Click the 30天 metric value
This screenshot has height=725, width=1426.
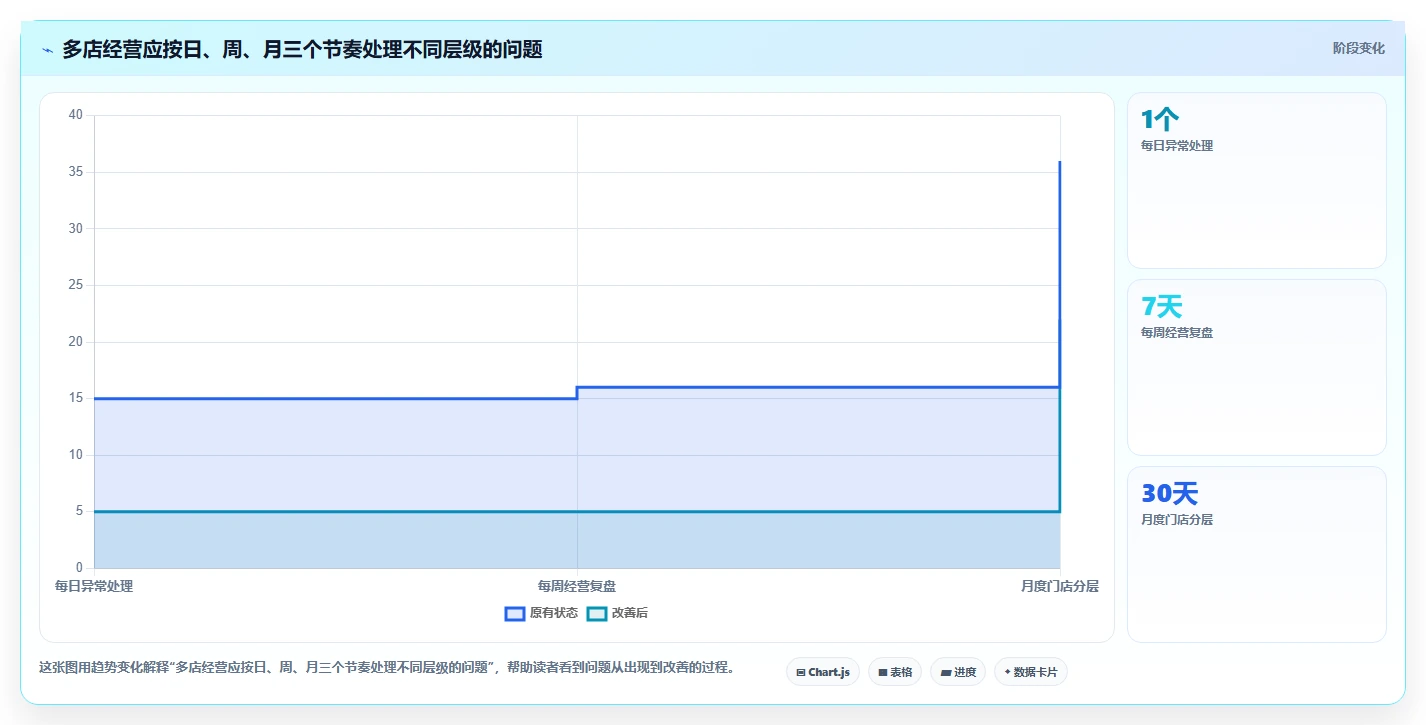pos(1169,494)
